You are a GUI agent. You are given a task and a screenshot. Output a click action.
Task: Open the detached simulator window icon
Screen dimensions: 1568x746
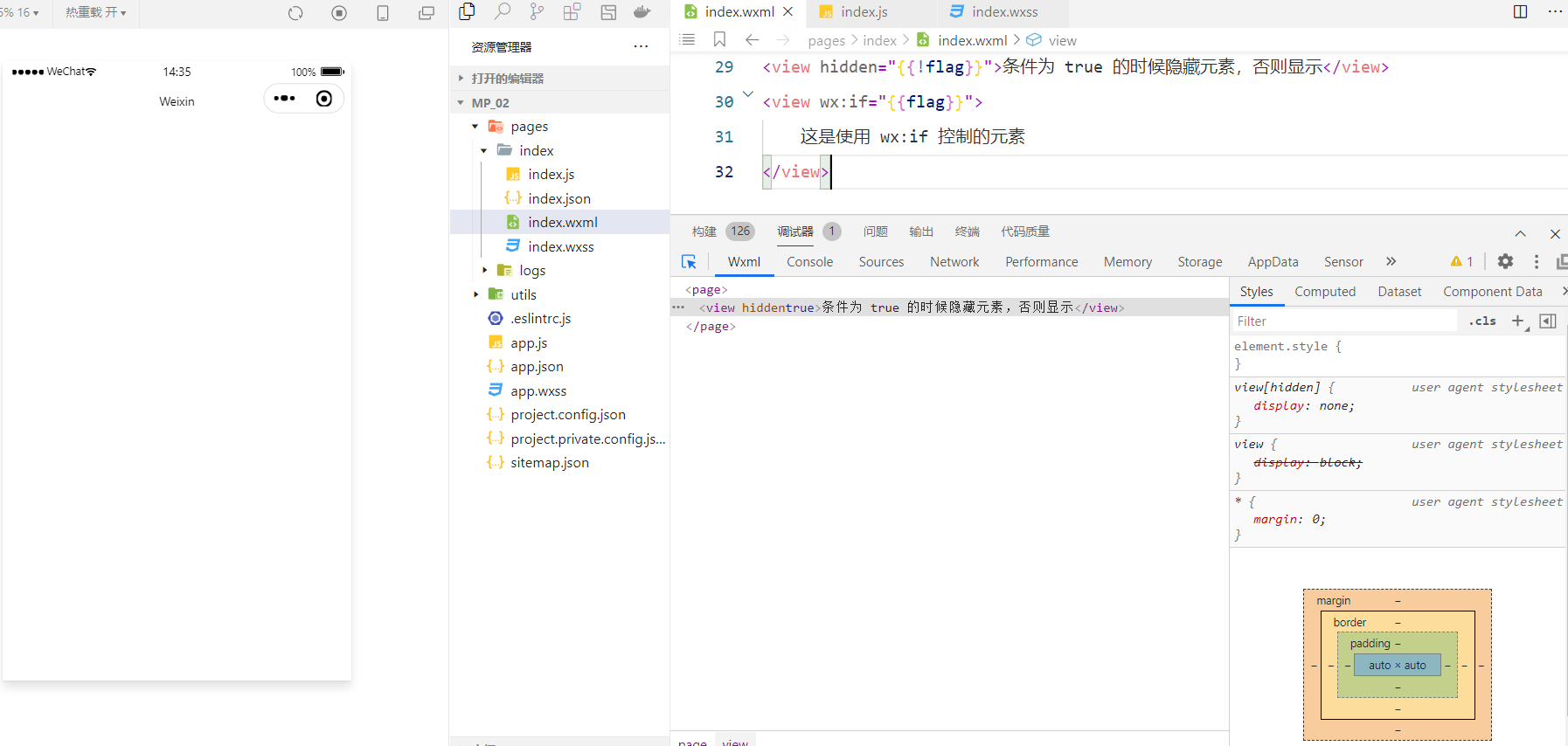point(427,13)
